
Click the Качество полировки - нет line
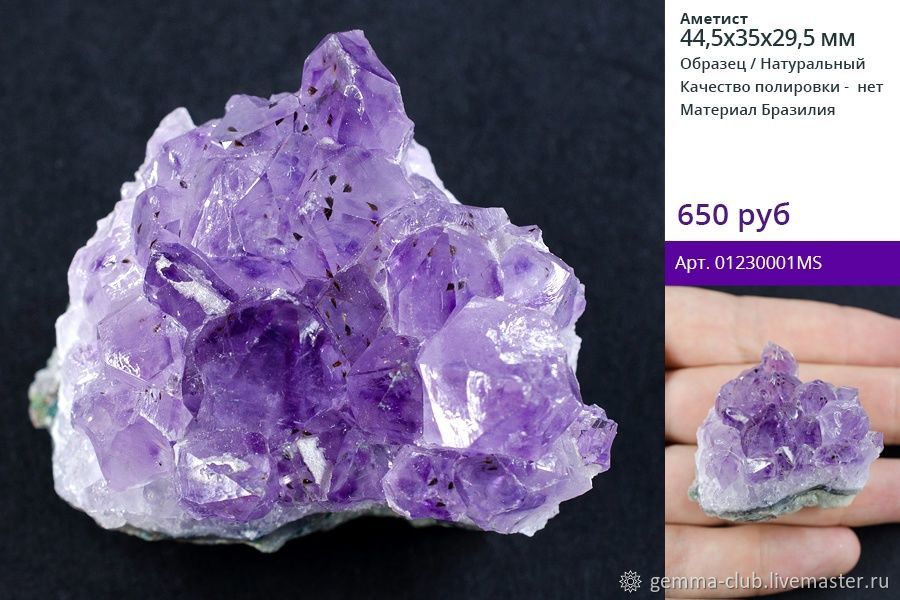781,87
